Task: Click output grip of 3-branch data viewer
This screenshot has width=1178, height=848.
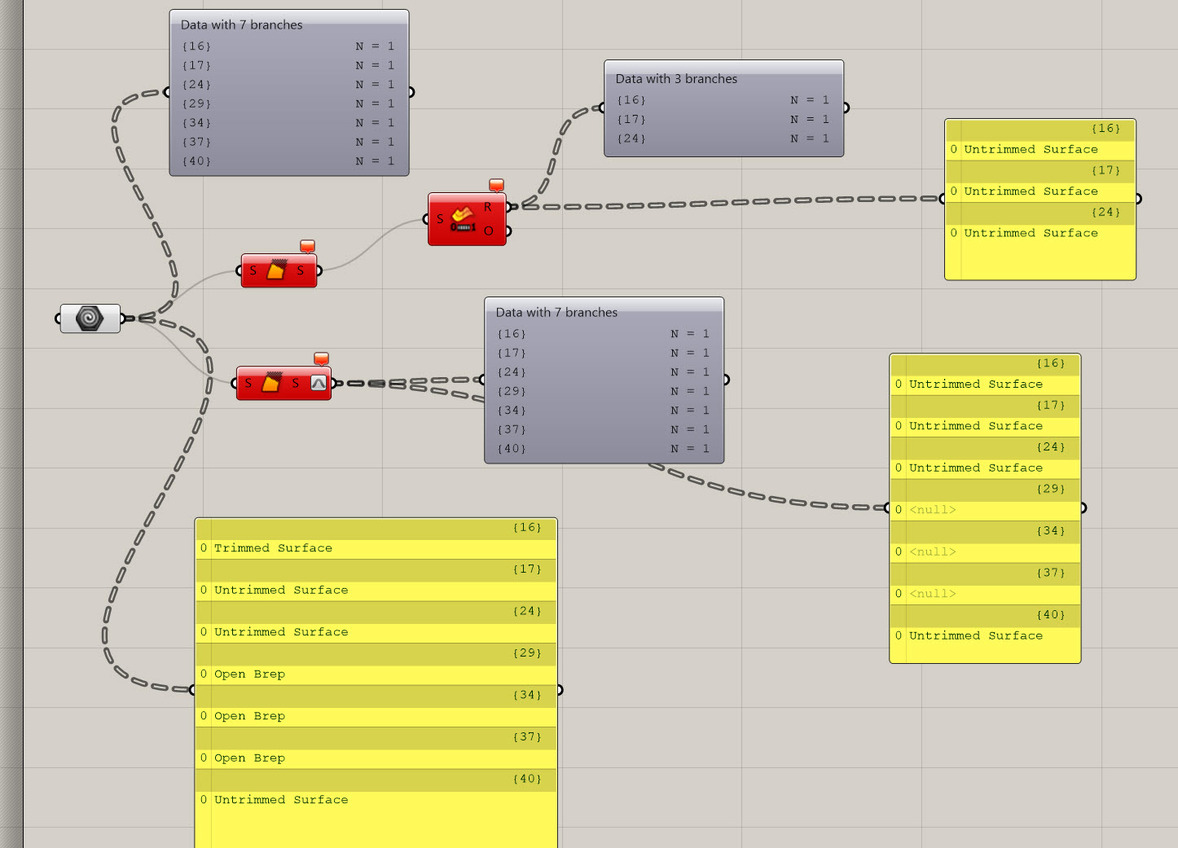Action: (x=846, y=108)
